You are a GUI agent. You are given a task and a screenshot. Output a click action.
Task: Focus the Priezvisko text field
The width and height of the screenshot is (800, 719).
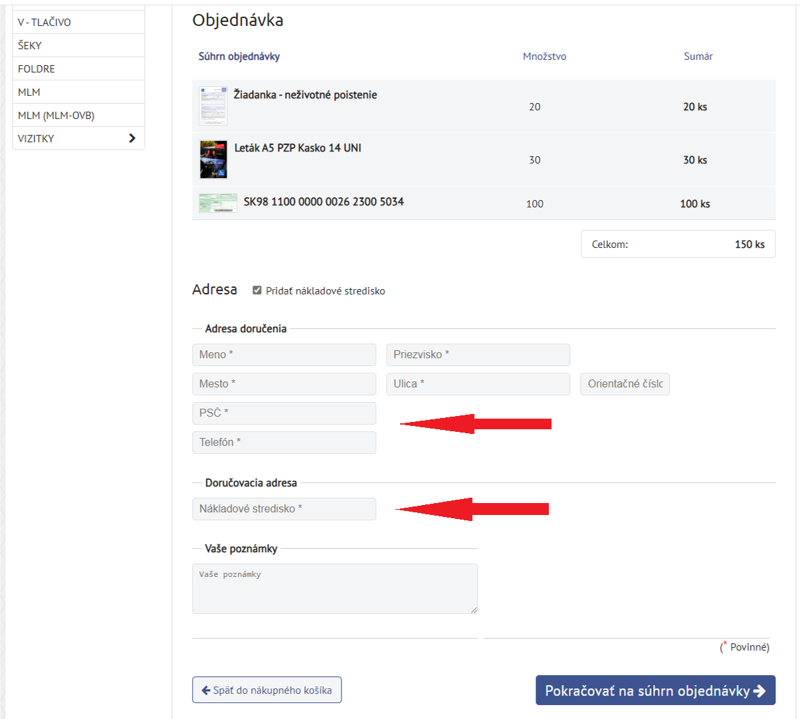[477, 355]
